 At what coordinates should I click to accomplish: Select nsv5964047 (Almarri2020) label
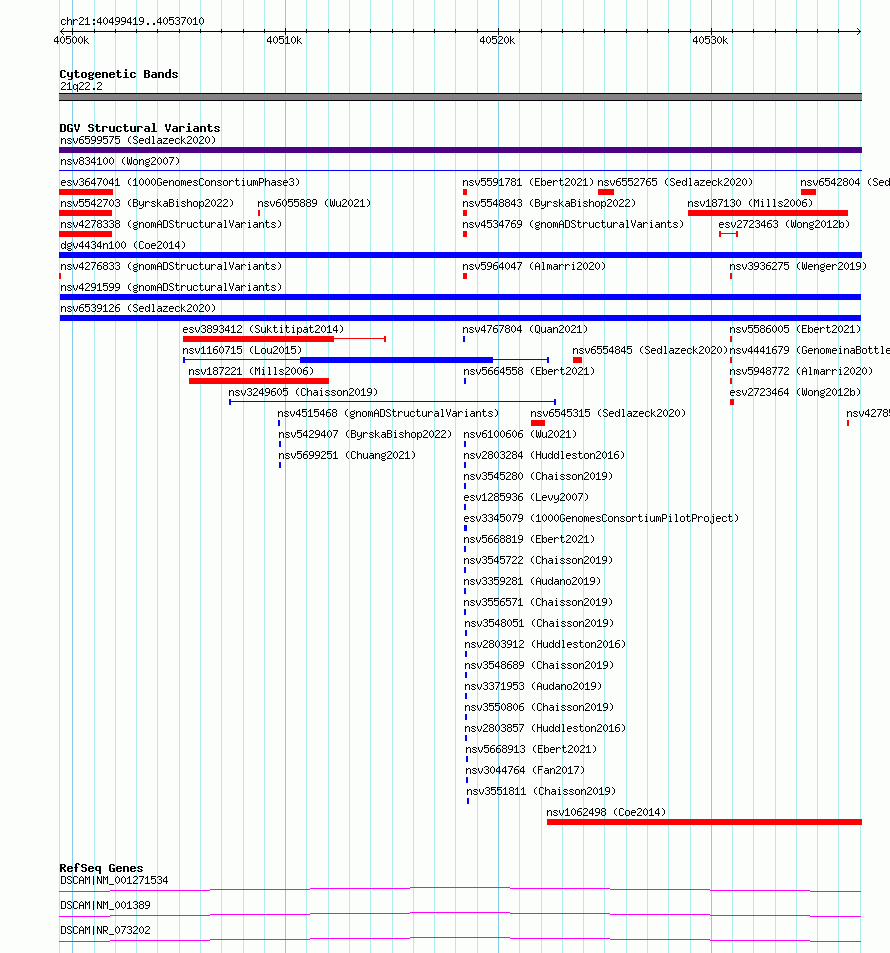pyautogui.click(x=534, y=266)
